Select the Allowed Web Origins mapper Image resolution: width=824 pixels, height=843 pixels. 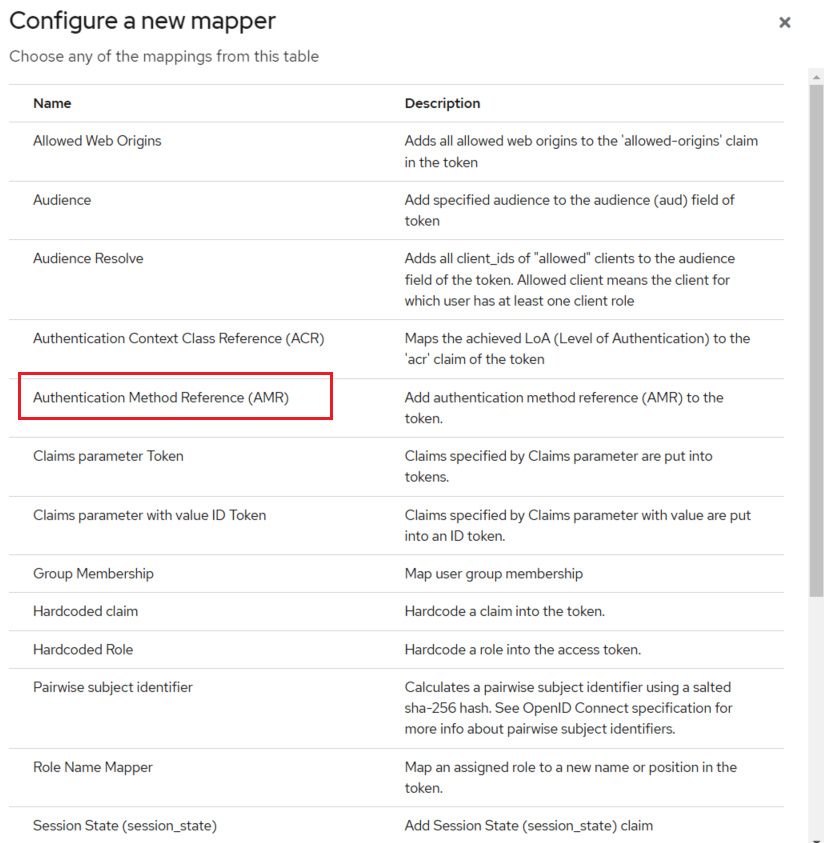click(x=97, y=141)
